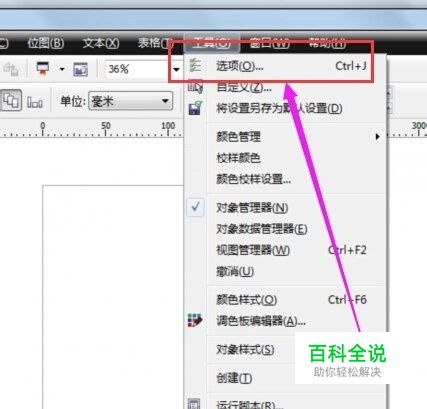Open the application launcher dropdown arrow
This screenshot has width=427, height=409.
tap(62, 69)
